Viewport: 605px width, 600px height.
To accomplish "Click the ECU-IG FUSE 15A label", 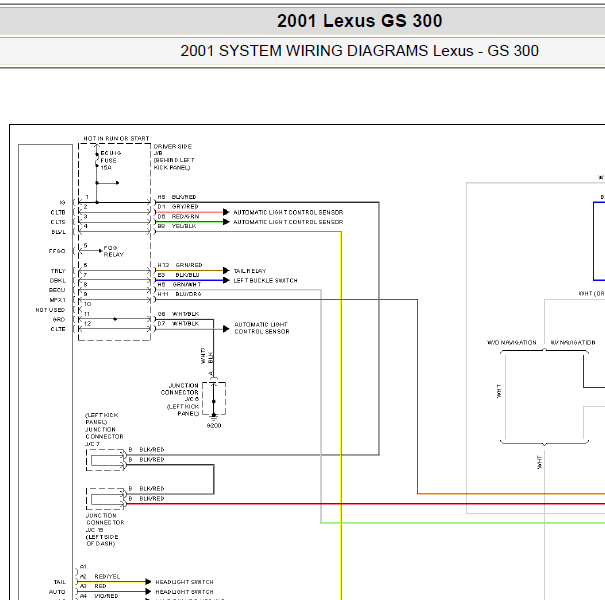I will pos(111,161).
